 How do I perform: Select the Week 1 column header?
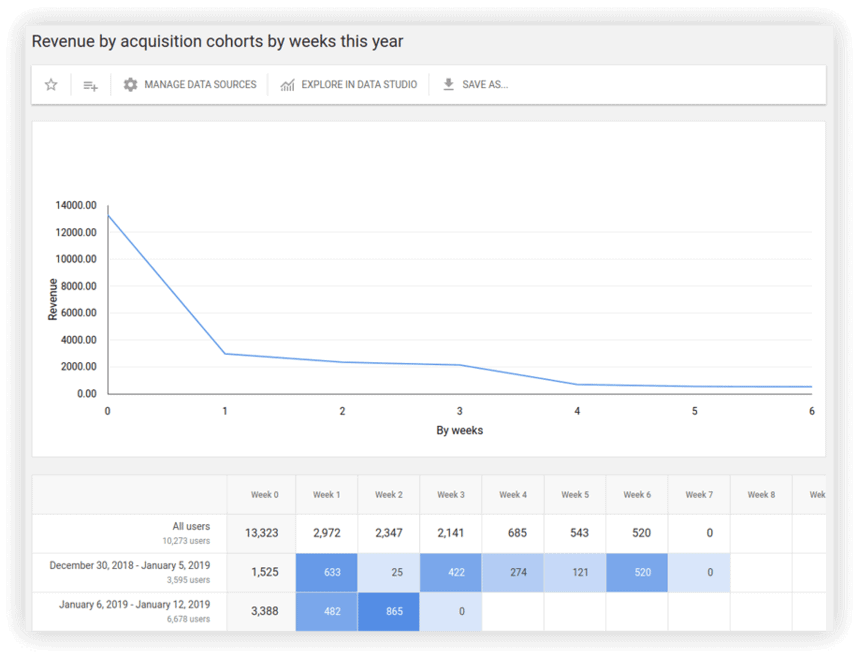click(x=327, y=495)
